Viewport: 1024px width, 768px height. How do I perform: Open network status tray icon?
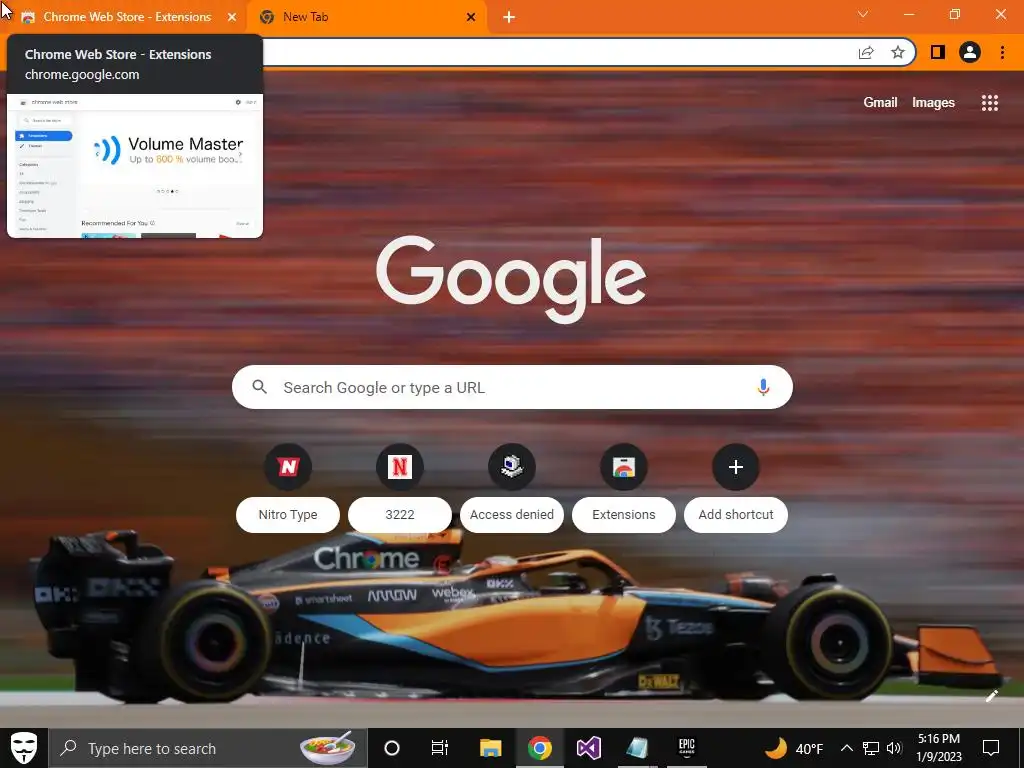click(871, 748)
